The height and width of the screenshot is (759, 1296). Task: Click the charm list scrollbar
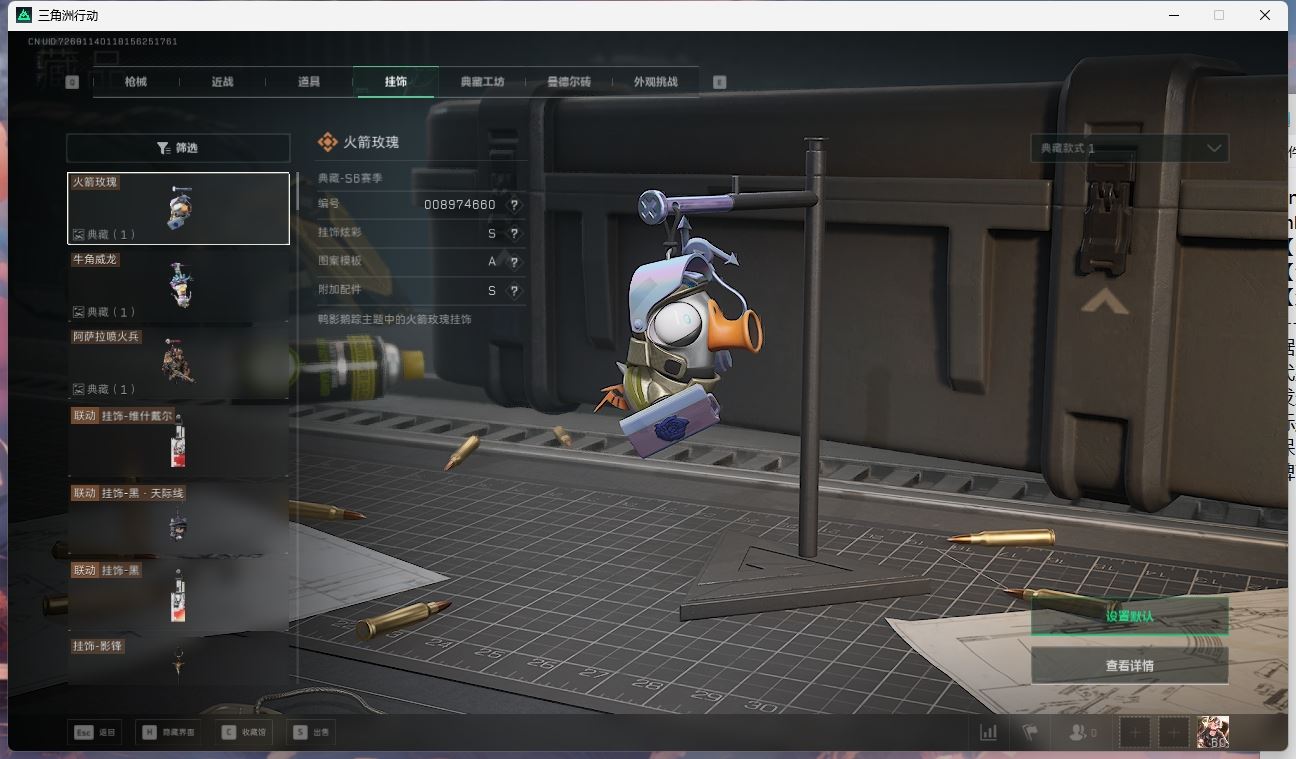[296, 191]
